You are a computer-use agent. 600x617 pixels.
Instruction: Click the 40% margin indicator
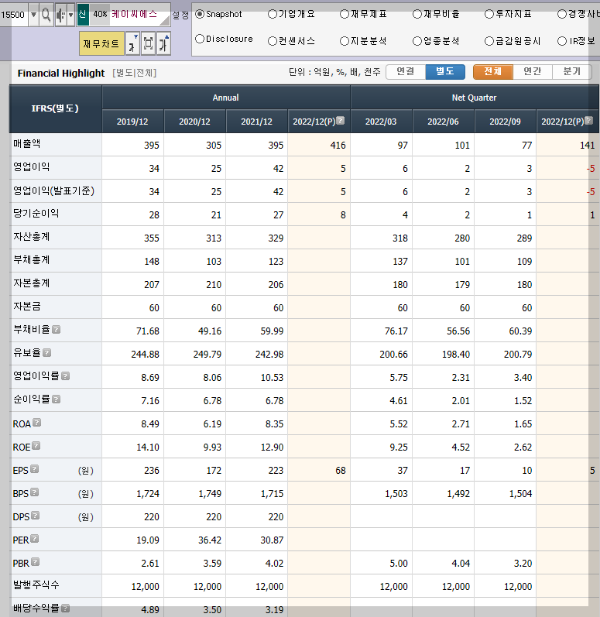coord(100,15)
